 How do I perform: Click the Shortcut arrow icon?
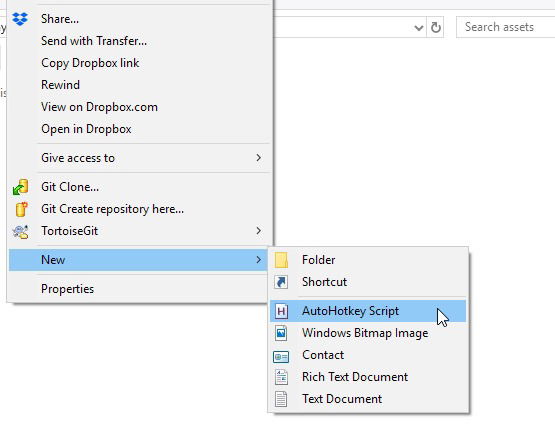click(x=281, y=282)
